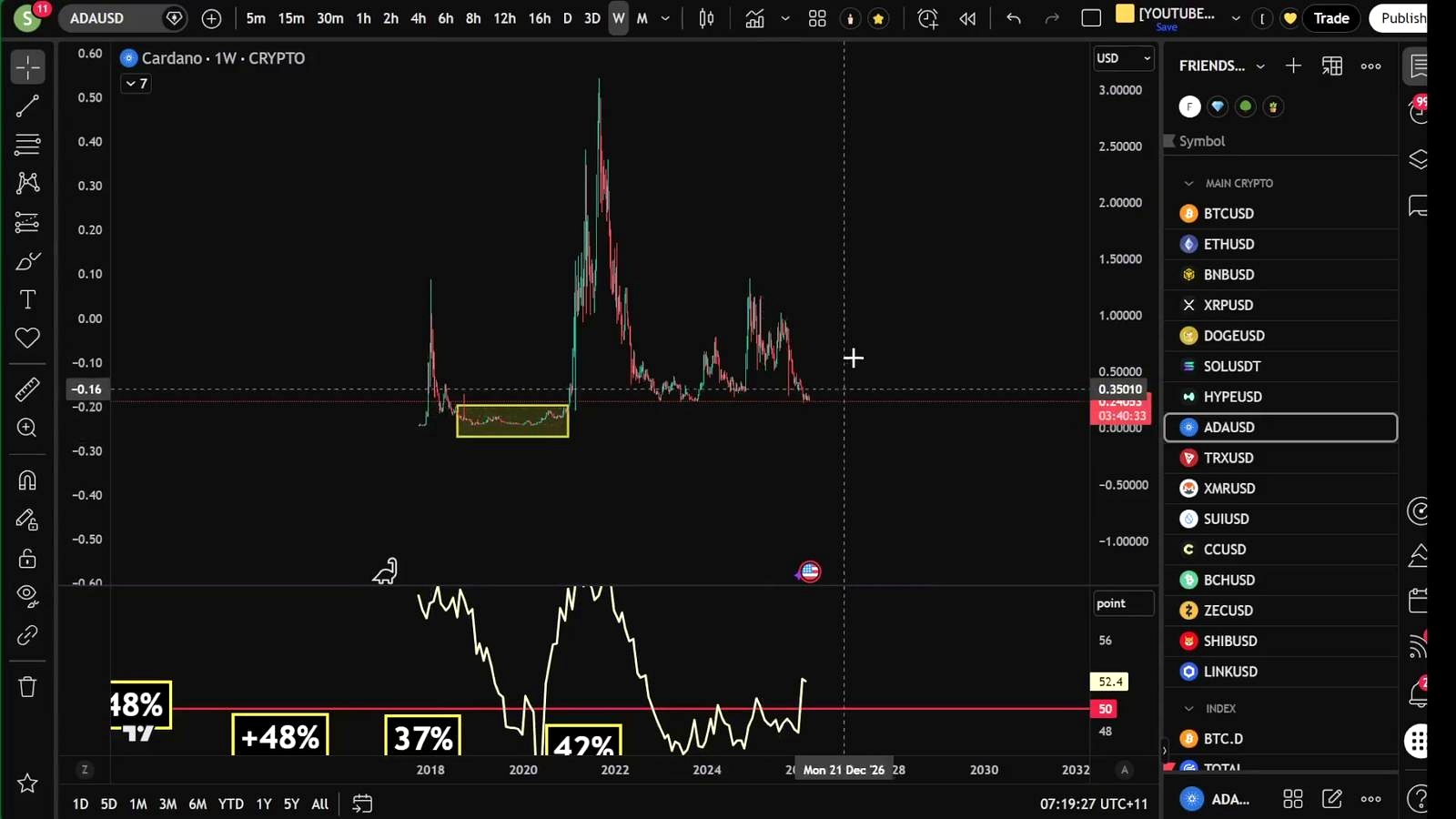Select HYPEUSD in the watchlist
This screenshot has height=819, width=1456.
1281,397
